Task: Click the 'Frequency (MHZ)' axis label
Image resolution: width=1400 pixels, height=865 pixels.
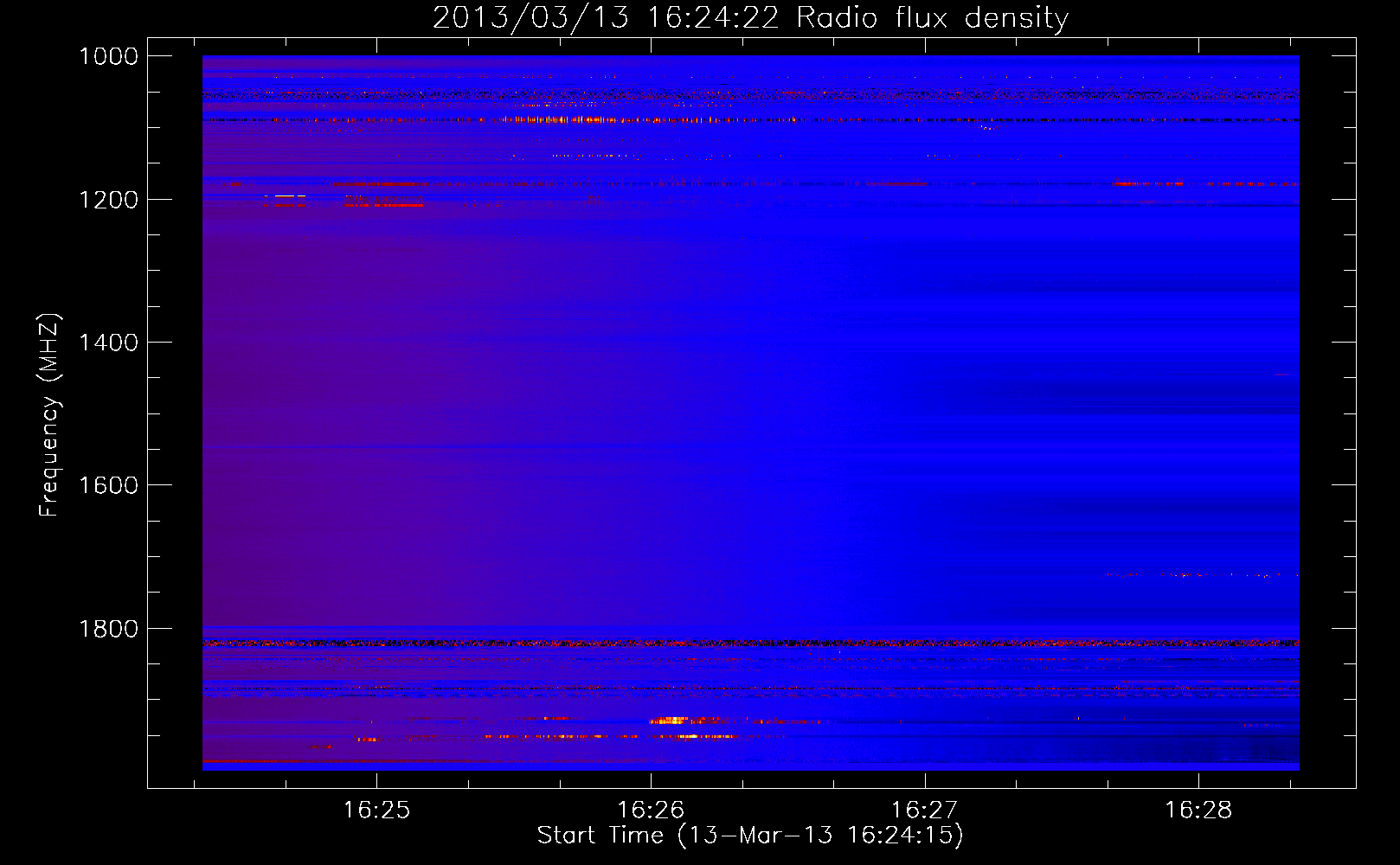Action: tap(50, 415)
